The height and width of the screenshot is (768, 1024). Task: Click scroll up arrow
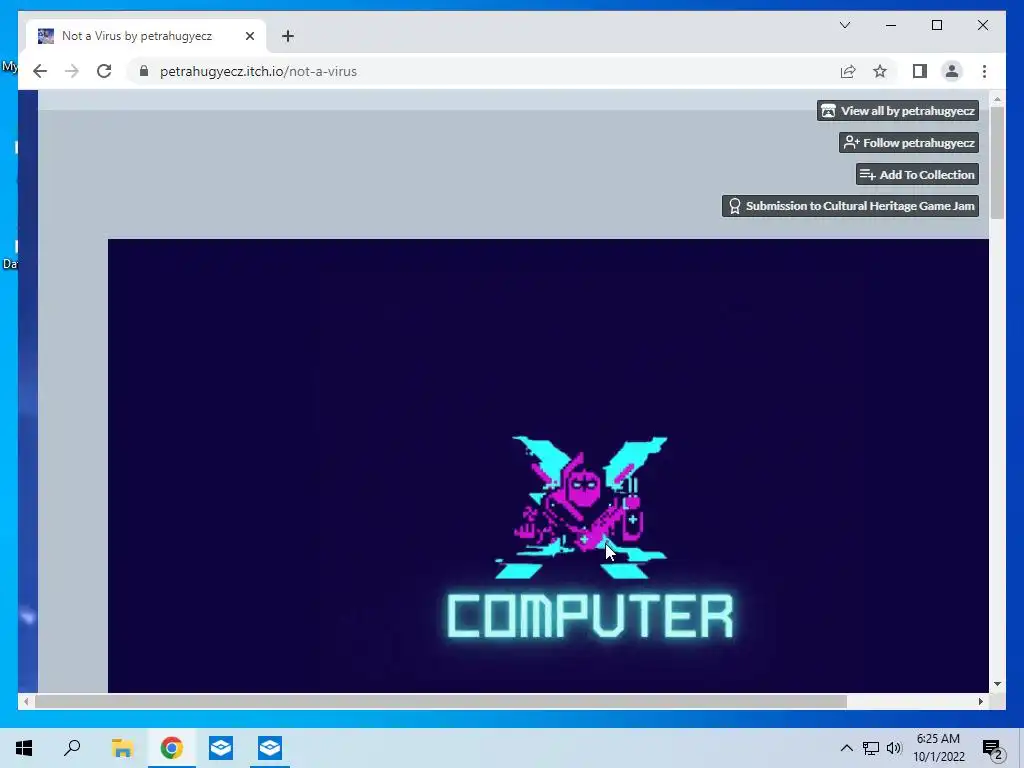[997, 99]
